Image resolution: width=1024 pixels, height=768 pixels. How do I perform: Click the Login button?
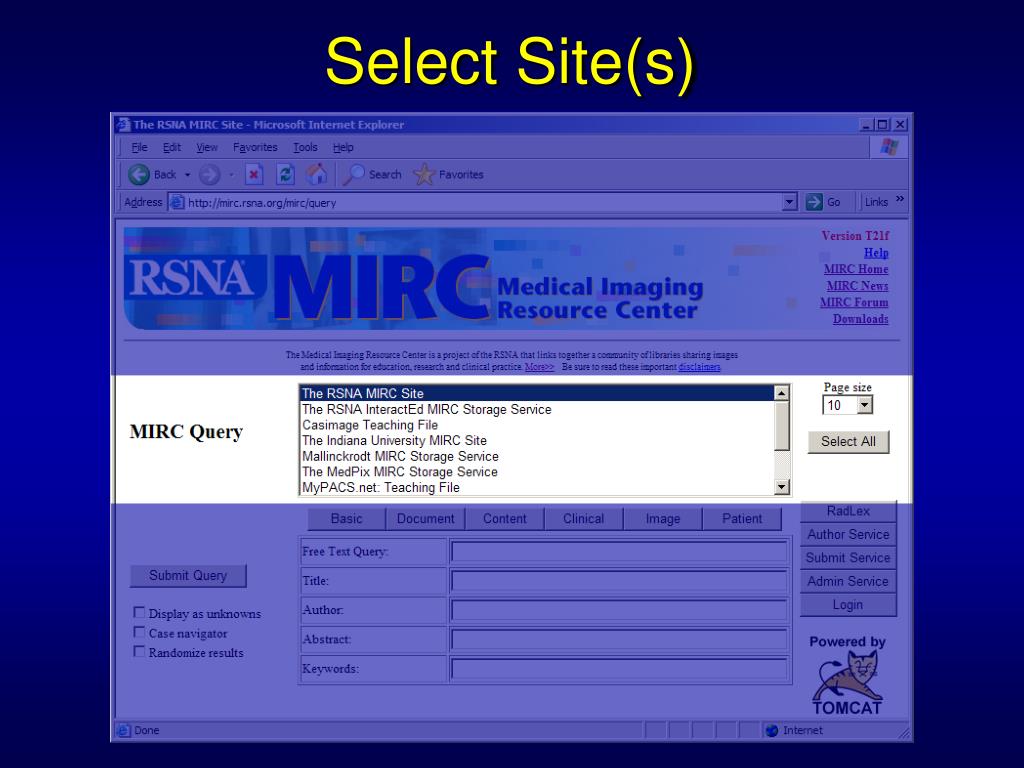click(848, 605)
